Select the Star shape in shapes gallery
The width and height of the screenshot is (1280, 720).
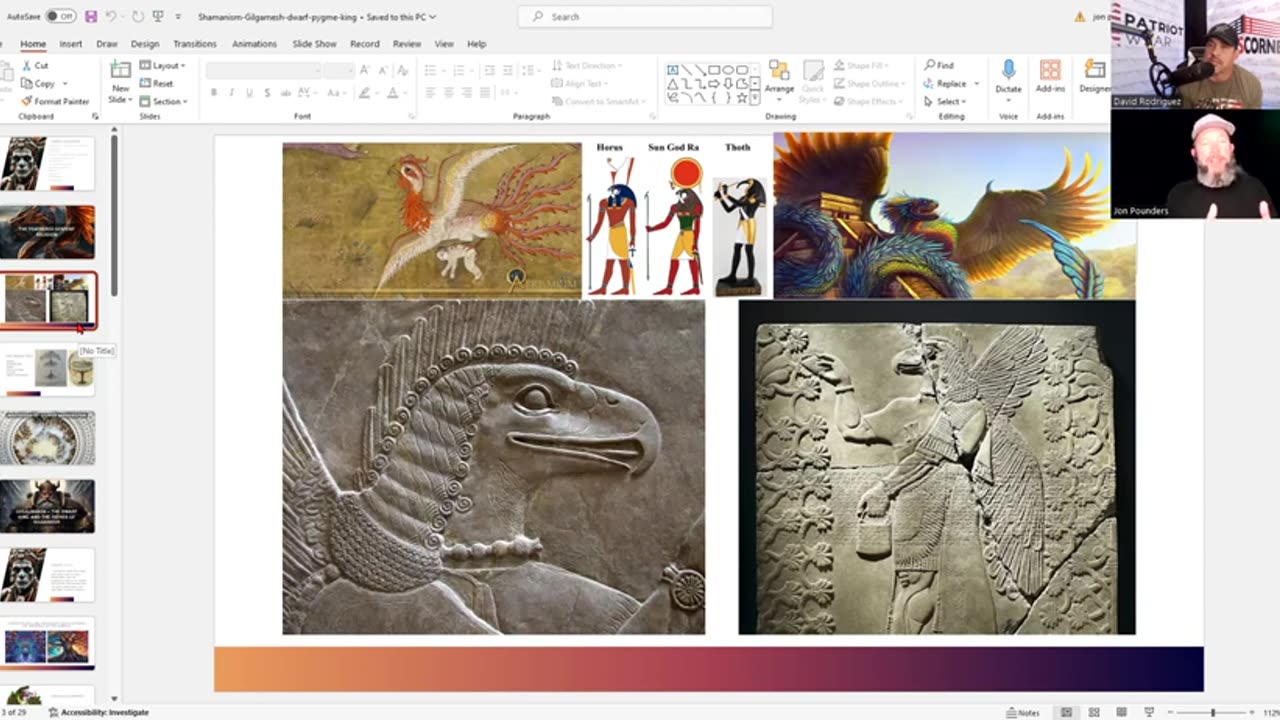point(741,97)
